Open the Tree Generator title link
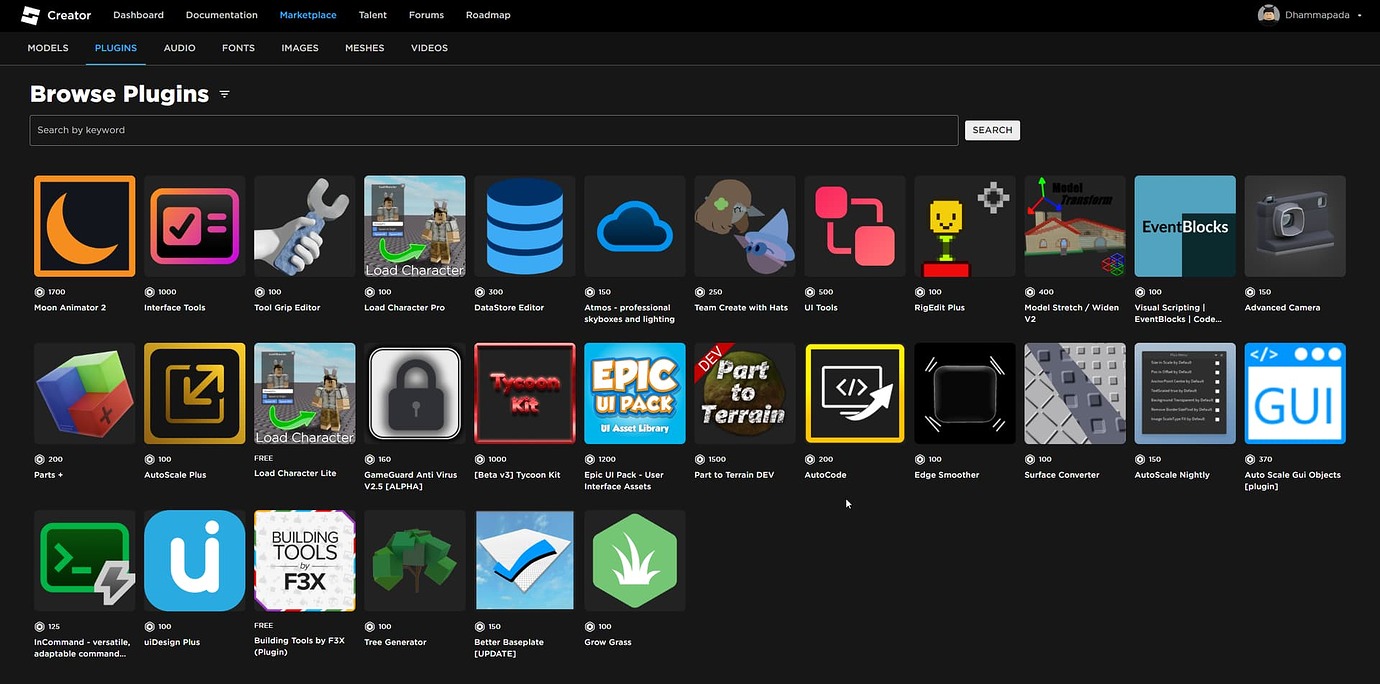1380x684 pixels. 395,642
